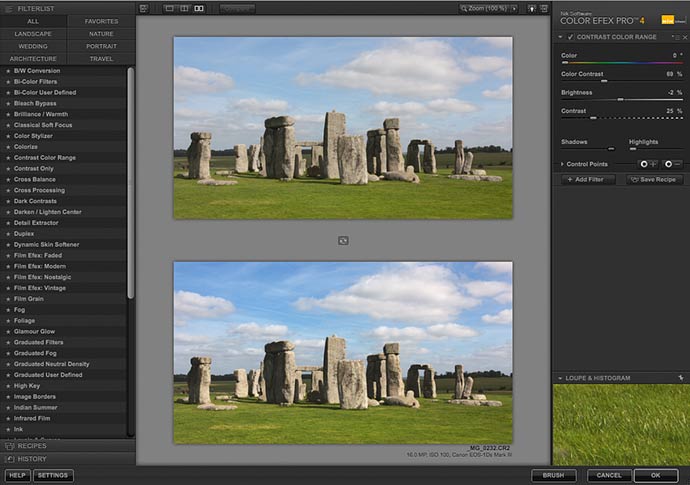Show TRAVEL filter category
This screenshot has width=690, height=485.
[x=101, y=59]
